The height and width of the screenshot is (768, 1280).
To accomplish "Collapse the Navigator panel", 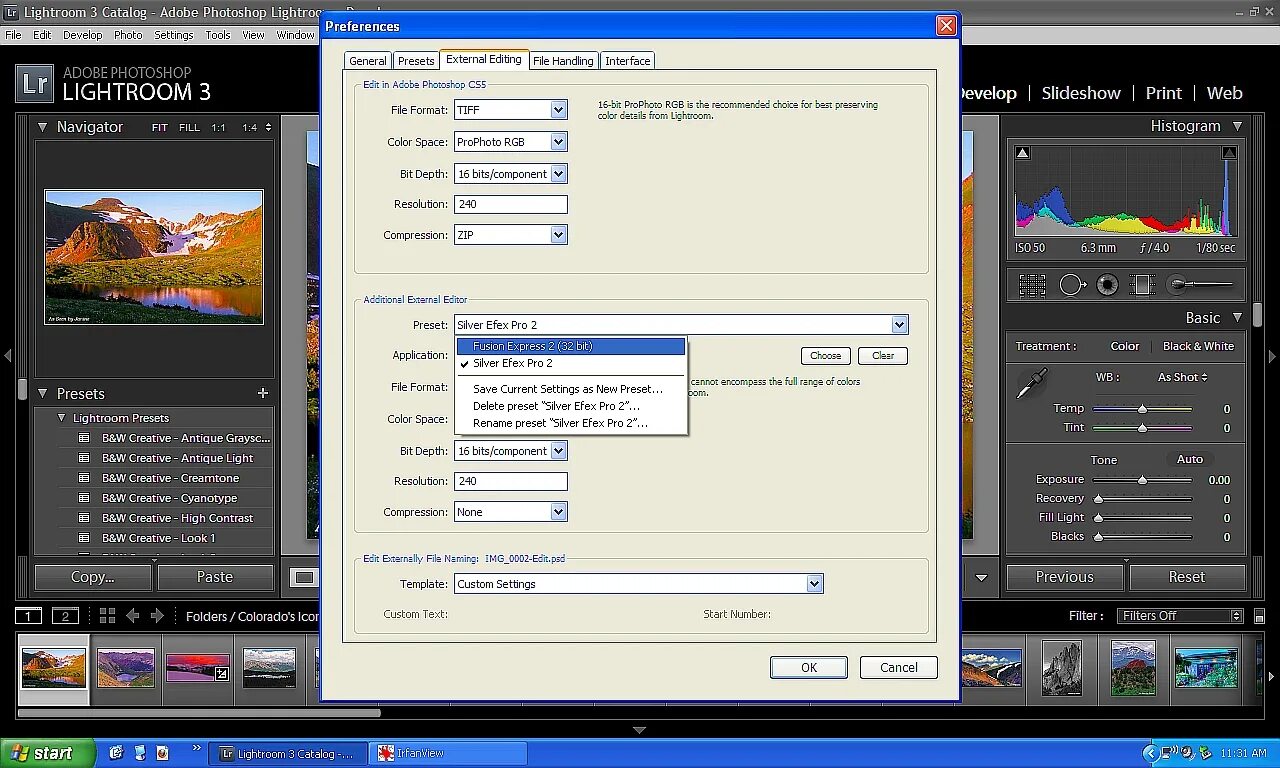I will click(42, 127).
